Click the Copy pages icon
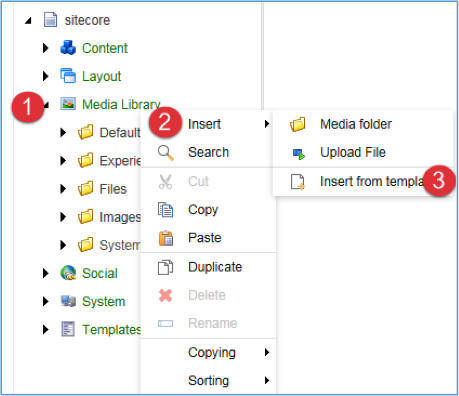This screenshot has height=396, width=459. click(x=165, y=210)
